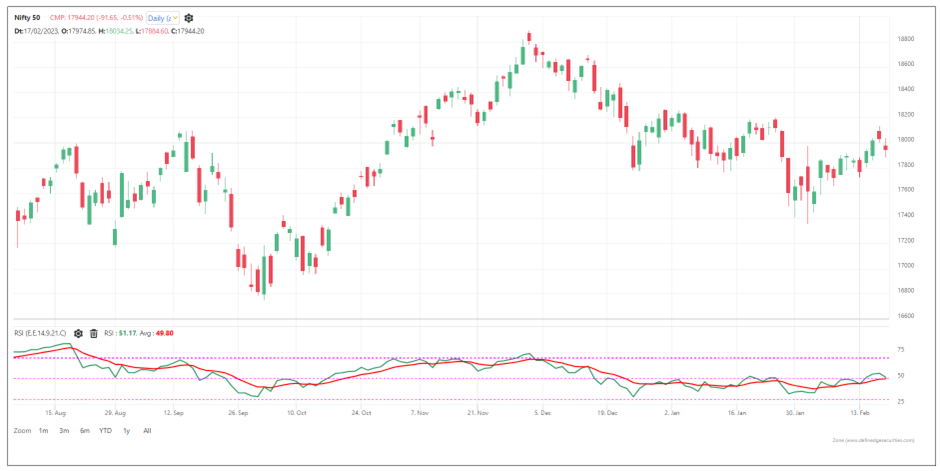The image size is (940, 471).
Task: Click the Nifty 50 symbol title
Action: click(29, 18)
